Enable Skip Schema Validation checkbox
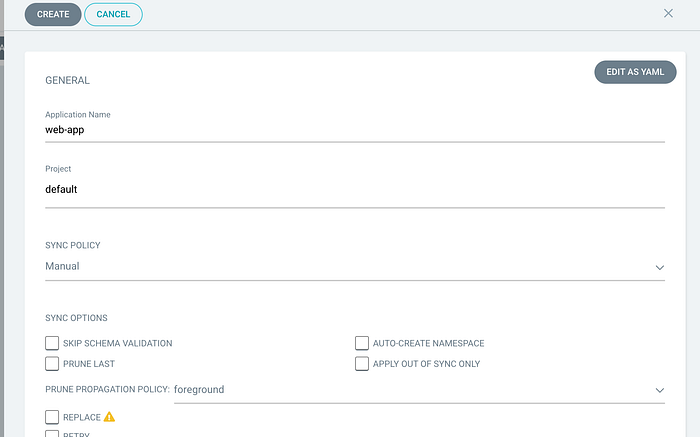 click(x=52, y=343)
